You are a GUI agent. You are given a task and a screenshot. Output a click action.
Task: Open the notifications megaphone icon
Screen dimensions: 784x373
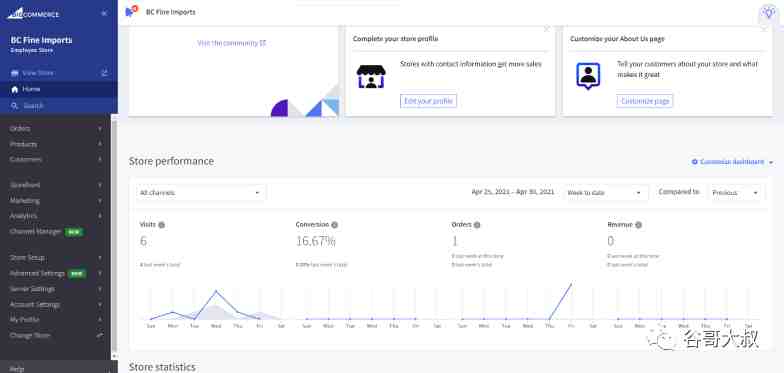131,12
